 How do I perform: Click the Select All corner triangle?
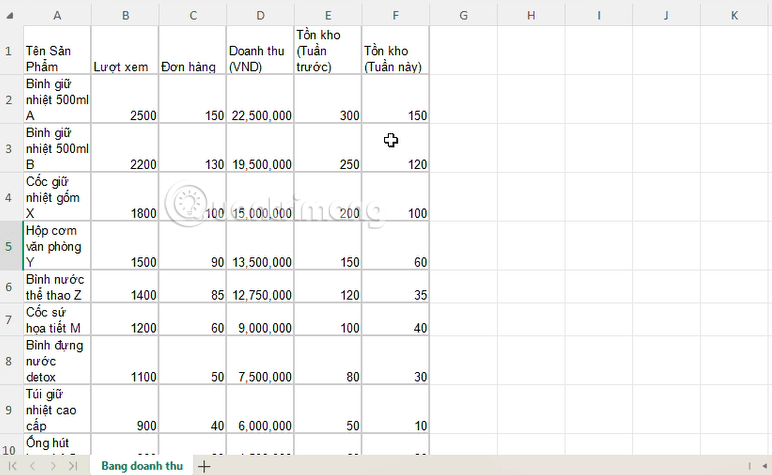click(x=10, y=15)
